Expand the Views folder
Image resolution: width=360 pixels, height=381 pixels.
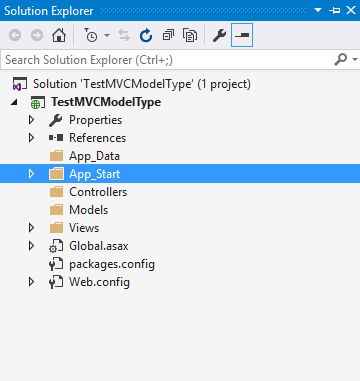pos(31,228)
